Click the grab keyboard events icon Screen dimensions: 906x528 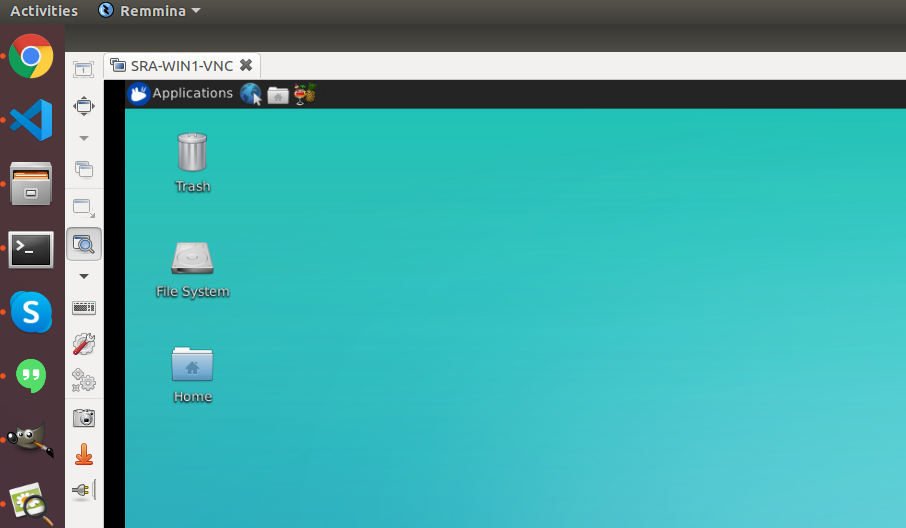(84, 309)
